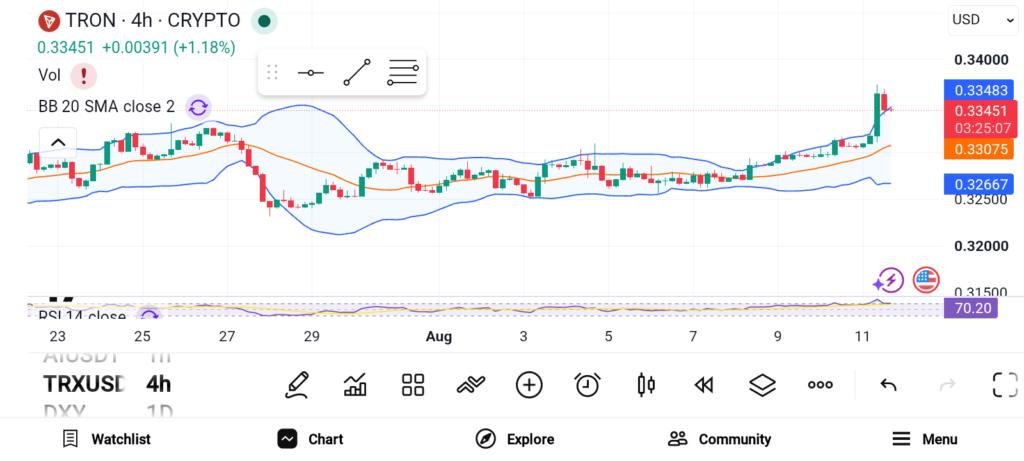Open the layers Object tree icon

(x=762, y=385)
